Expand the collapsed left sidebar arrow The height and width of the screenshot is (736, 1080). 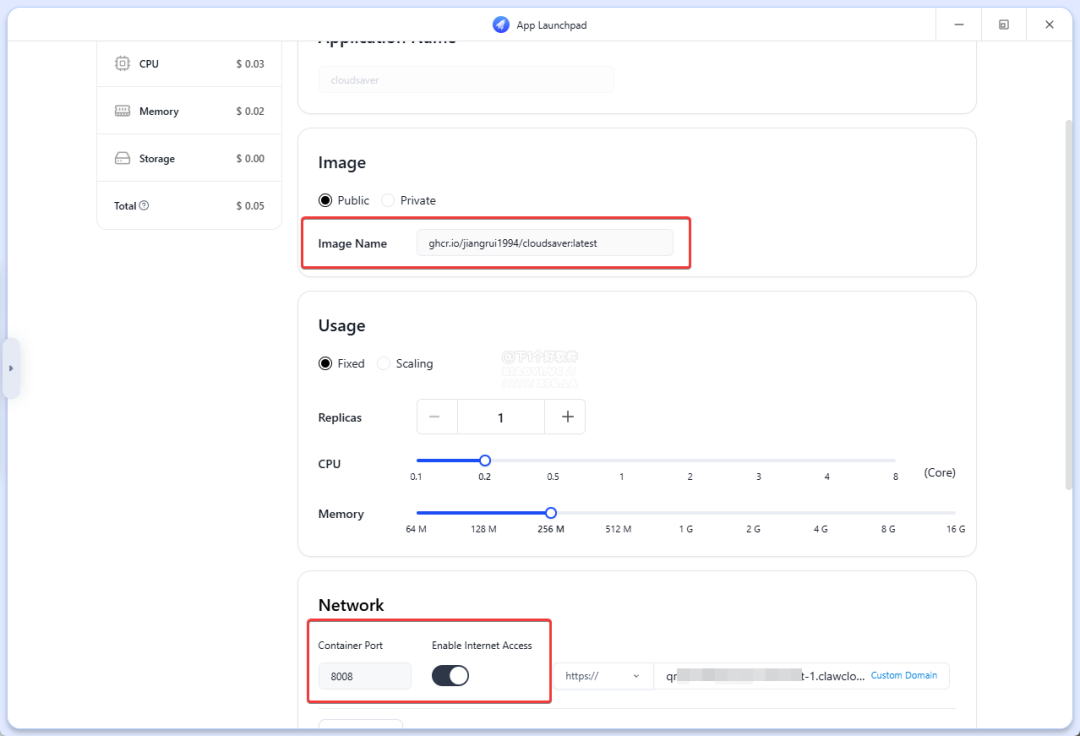[11, 368]
